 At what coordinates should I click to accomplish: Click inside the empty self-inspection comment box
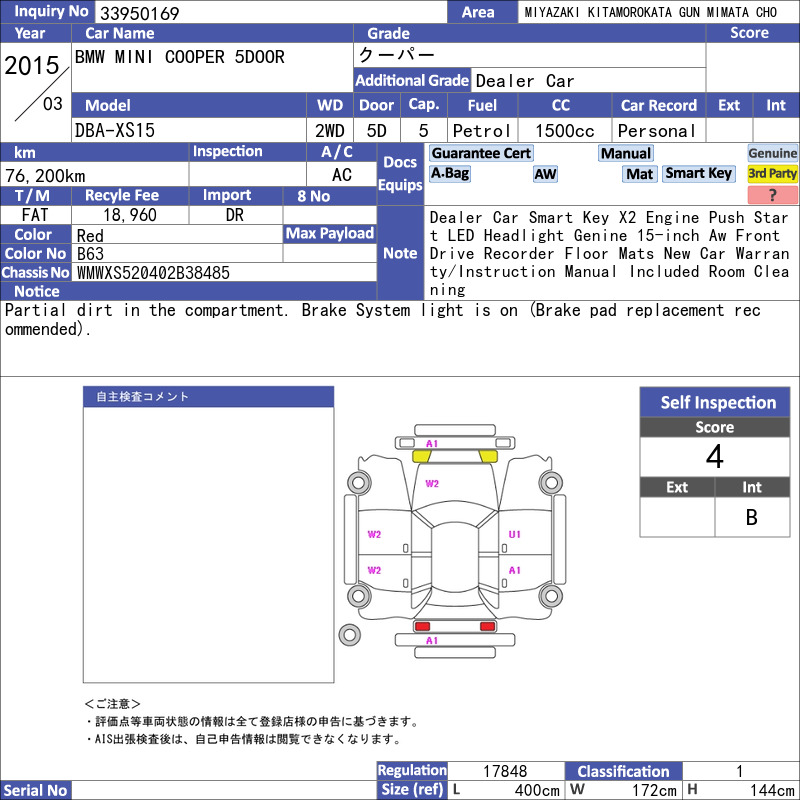(x=208, y=544)
